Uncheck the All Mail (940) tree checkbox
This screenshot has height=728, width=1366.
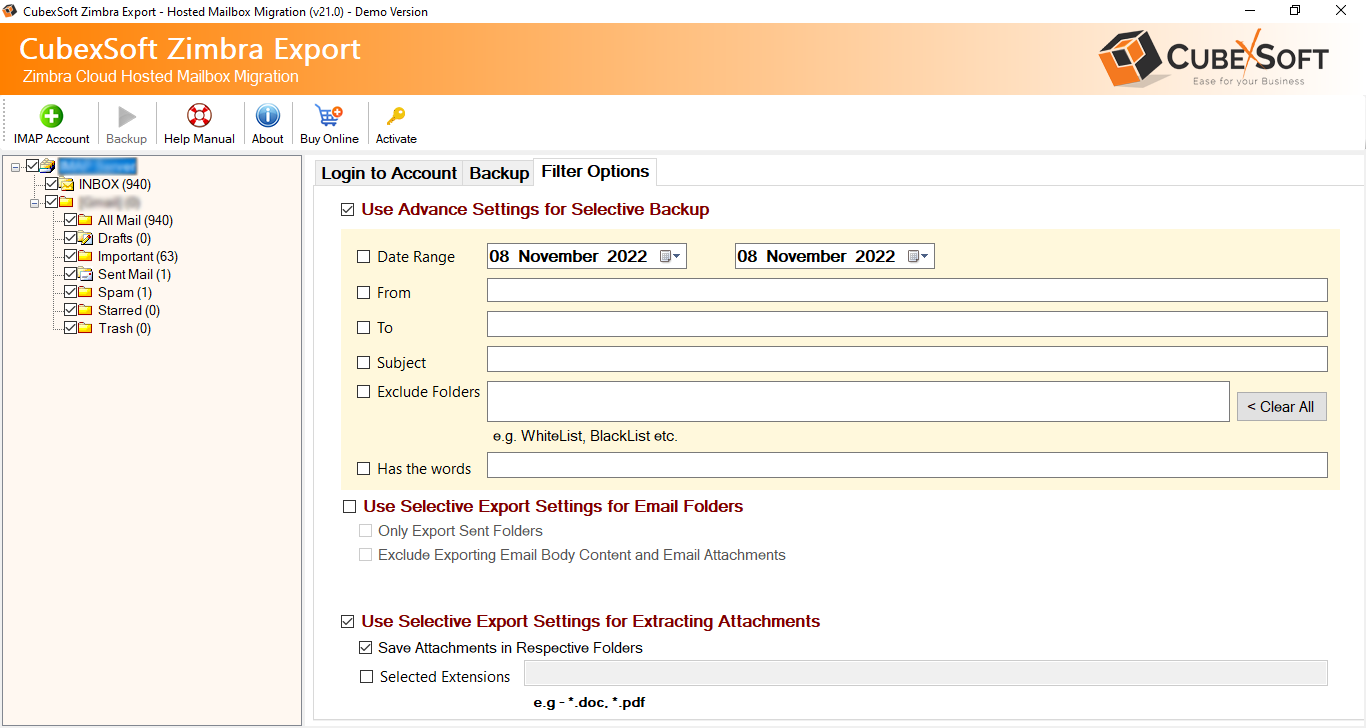(70, 220)
